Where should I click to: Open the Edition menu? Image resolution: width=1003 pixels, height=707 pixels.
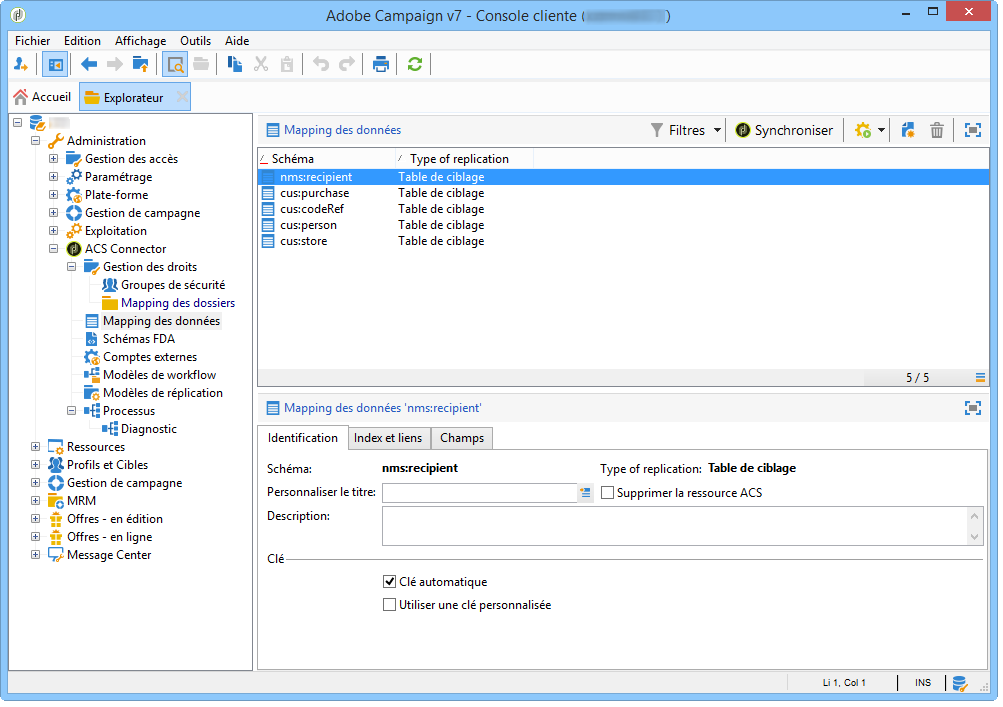[83, 41]
